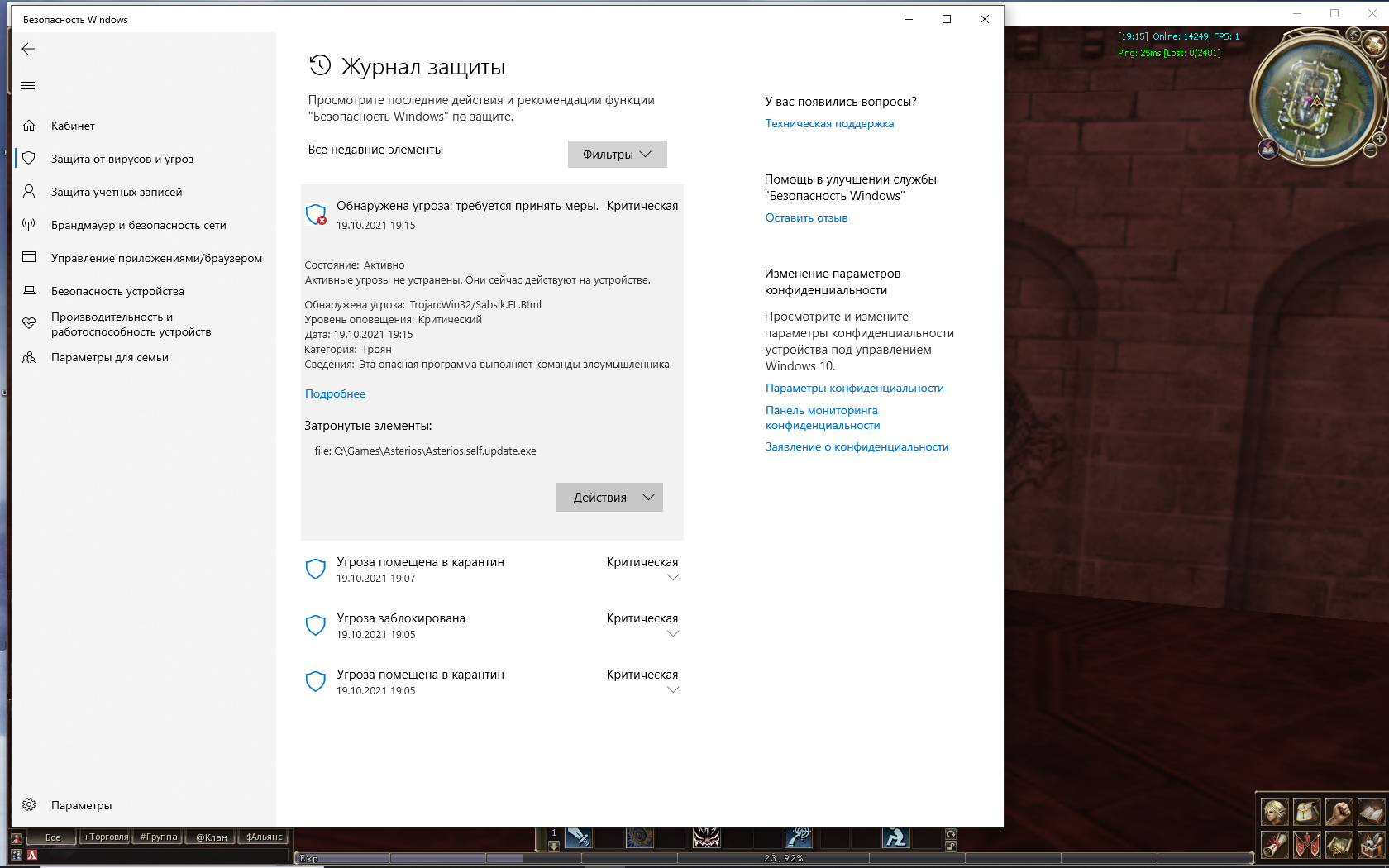Switch to @Клан chat tab in game
This screenshot has width=1389, height=868.
pyautogui.click(x=211, y=837)
